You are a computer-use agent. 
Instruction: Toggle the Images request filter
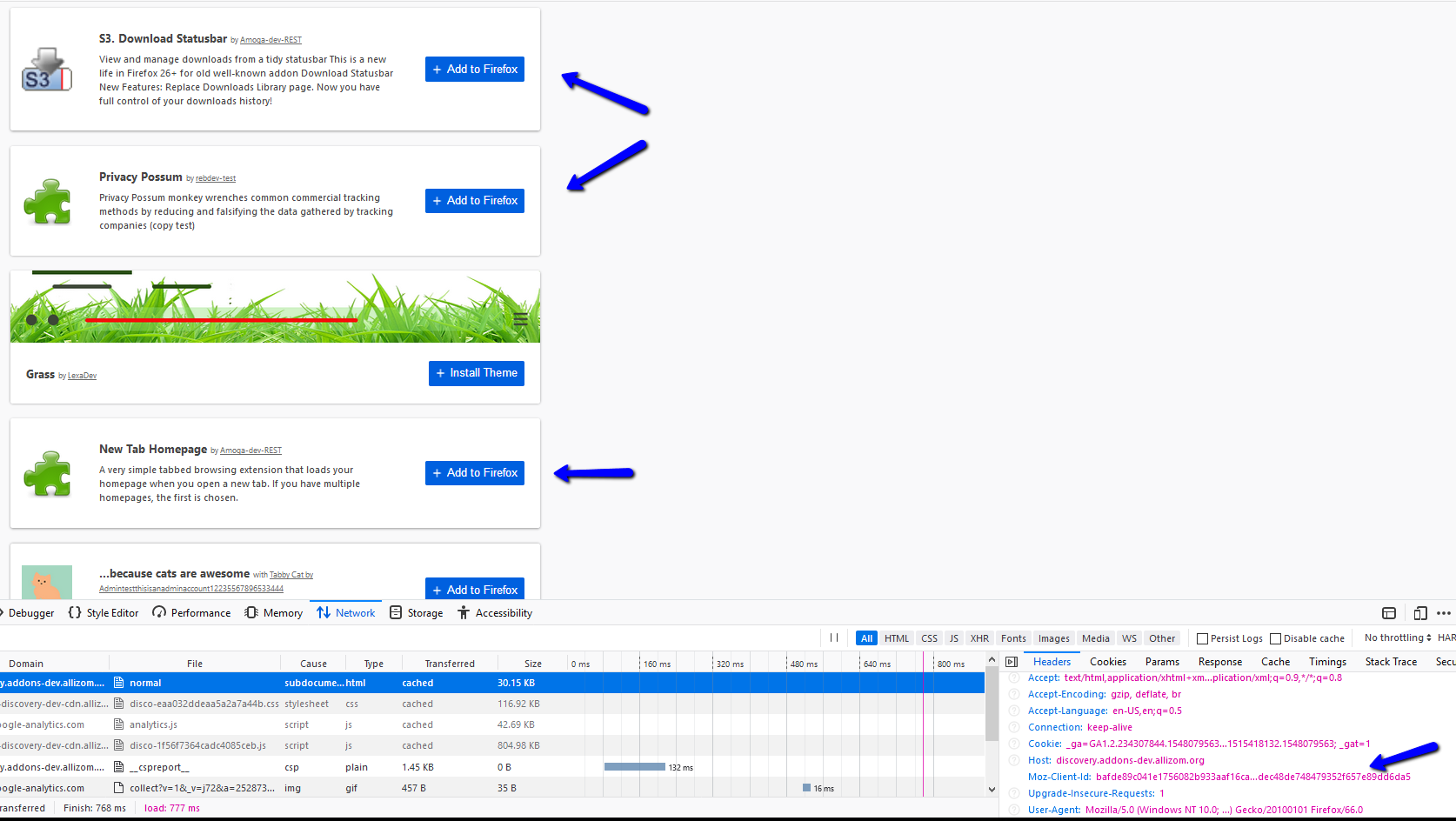[1053, 638]
